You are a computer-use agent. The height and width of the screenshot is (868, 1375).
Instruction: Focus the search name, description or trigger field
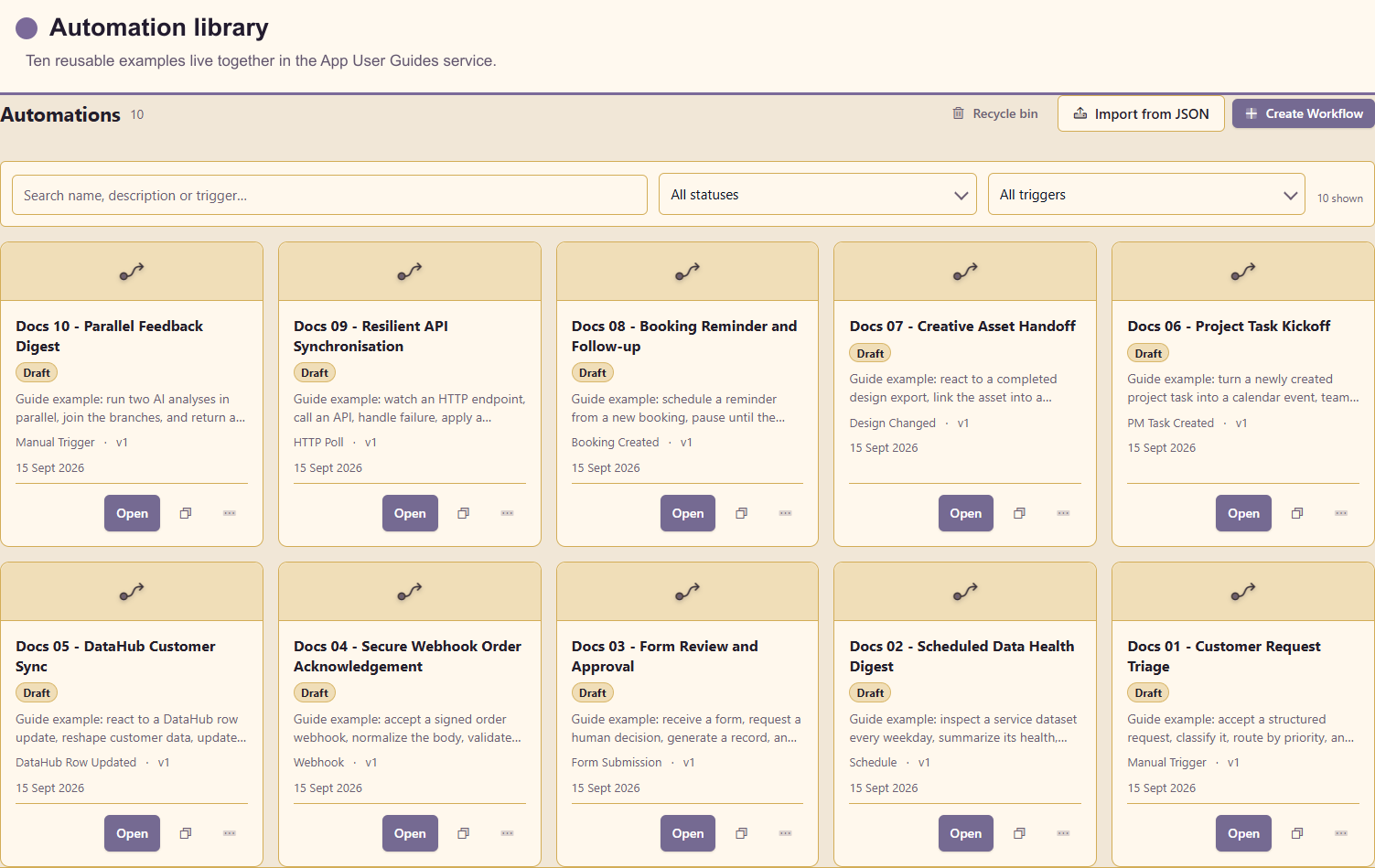(329, 195)
